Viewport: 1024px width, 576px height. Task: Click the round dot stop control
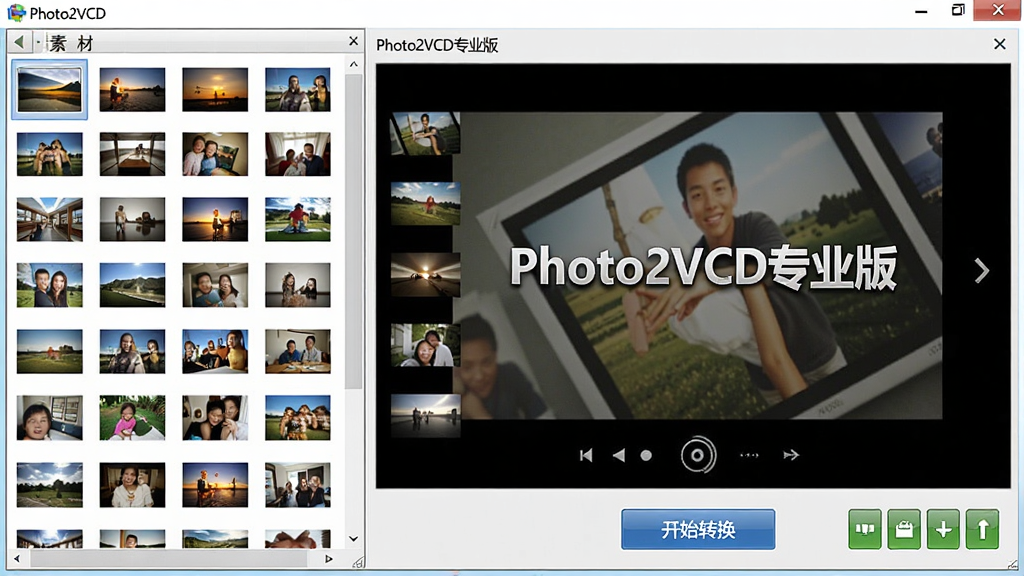click(x=646, y=455)
